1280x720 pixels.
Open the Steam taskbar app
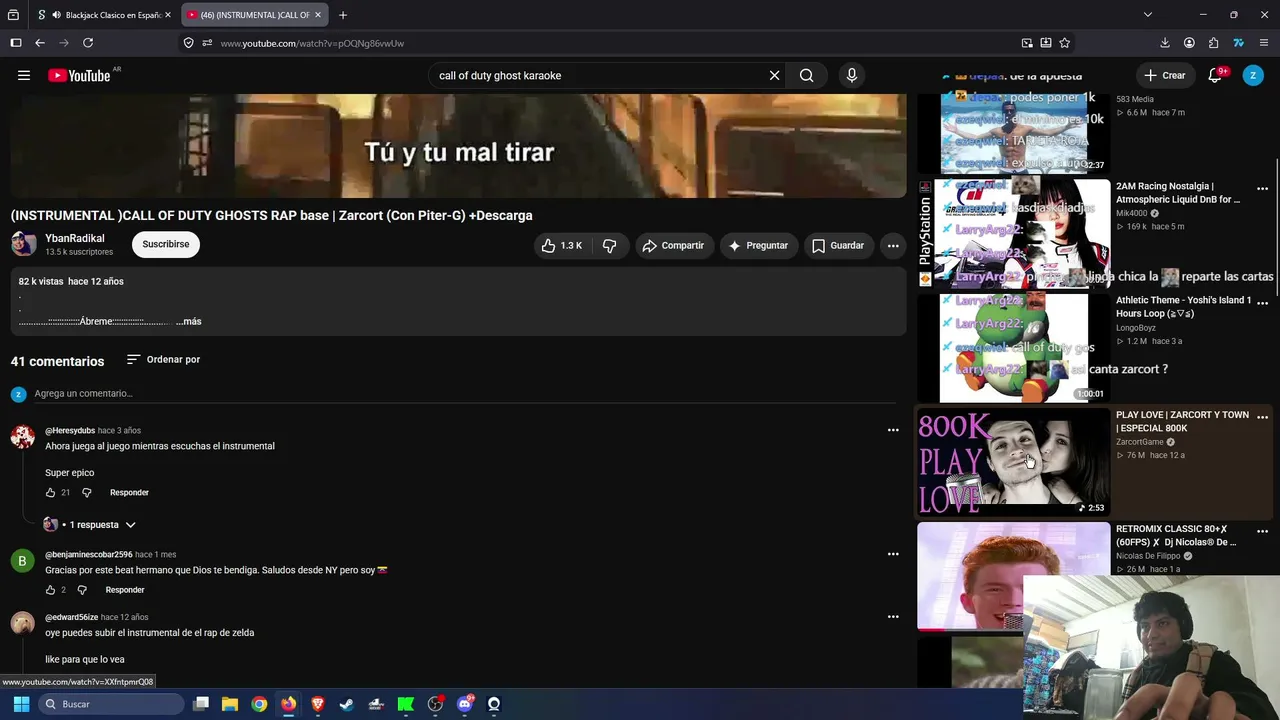click(x=347, y=704)
